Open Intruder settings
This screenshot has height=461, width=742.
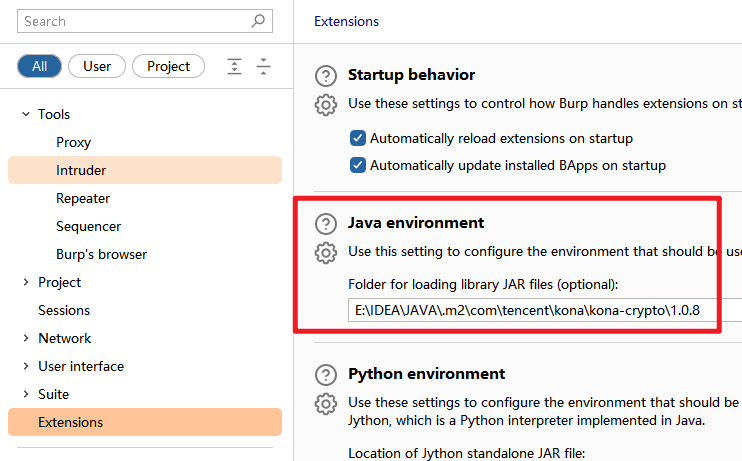(x=145, y=170)
